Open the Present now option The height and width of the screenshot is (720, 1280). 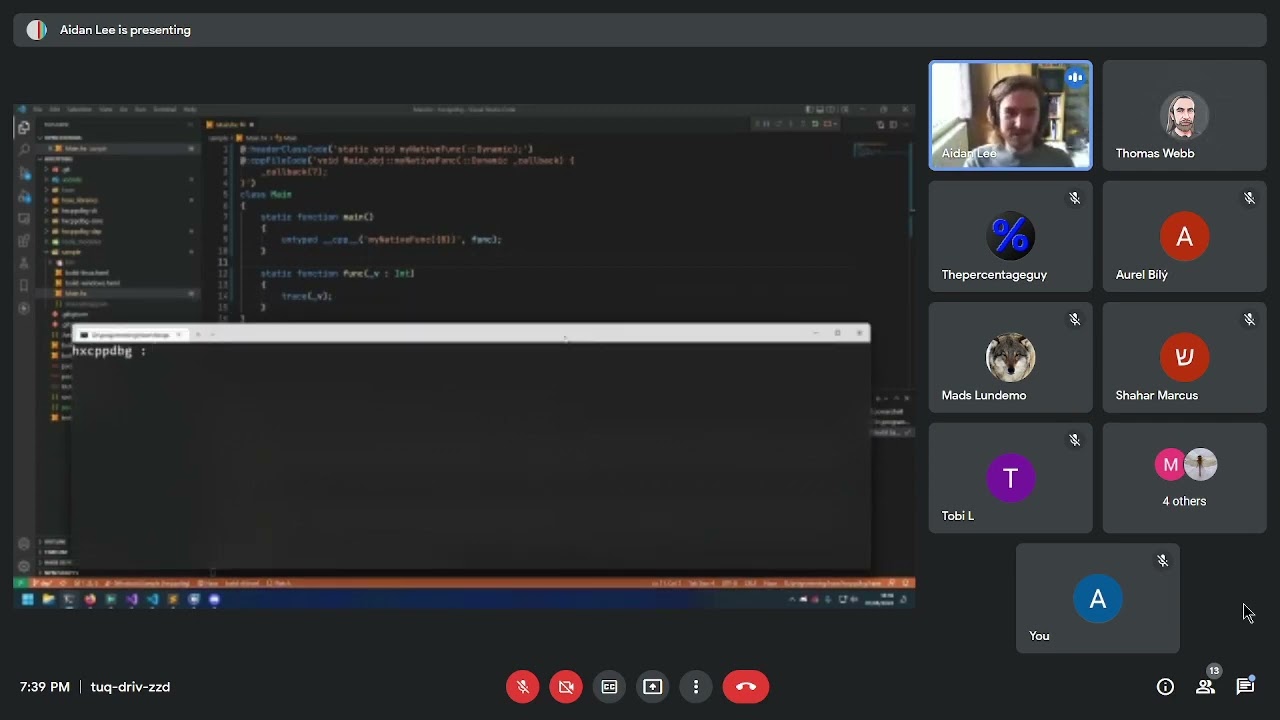coord(653,687)
